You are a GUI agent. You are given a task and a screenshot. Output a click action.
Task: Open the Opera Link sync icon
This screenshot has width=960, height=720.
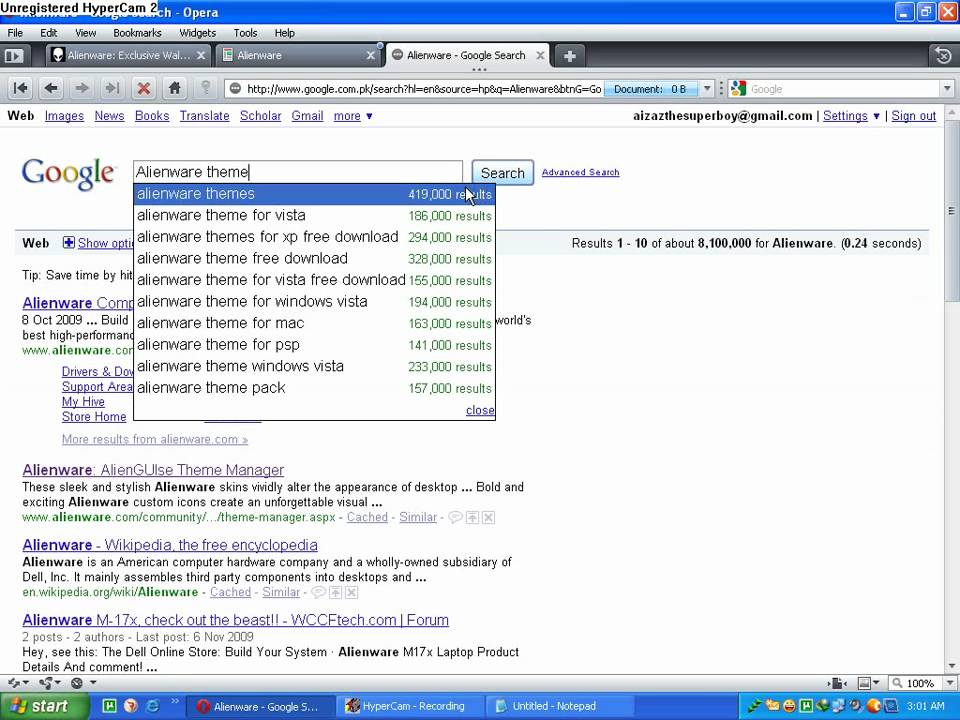15,682
